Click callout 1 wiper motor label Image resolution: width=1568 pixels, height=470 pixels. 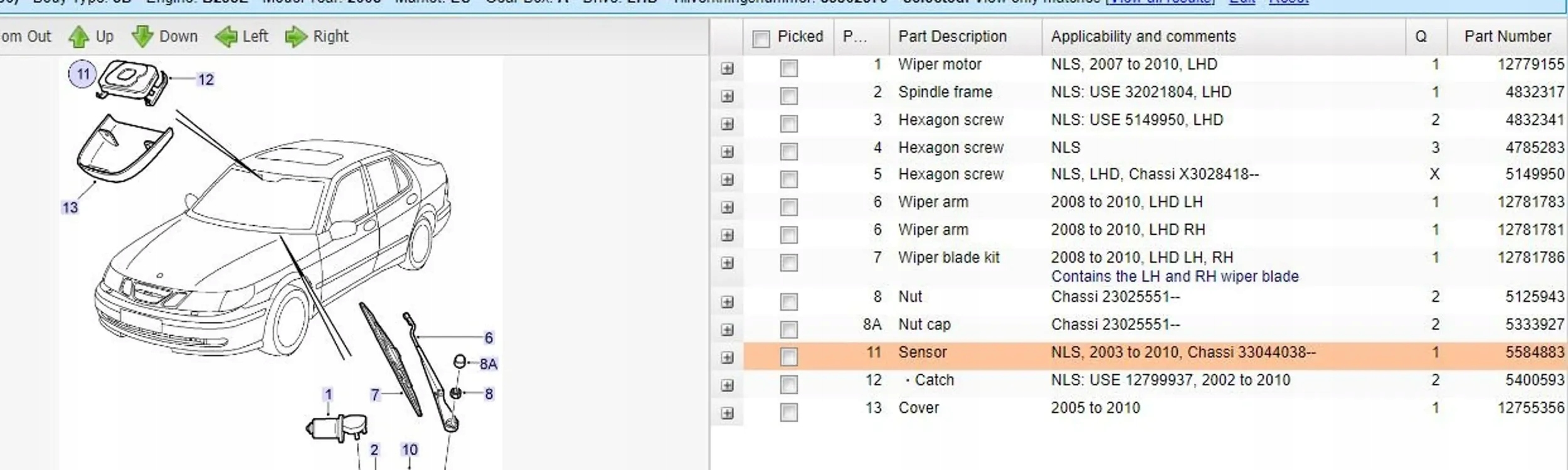327,395
